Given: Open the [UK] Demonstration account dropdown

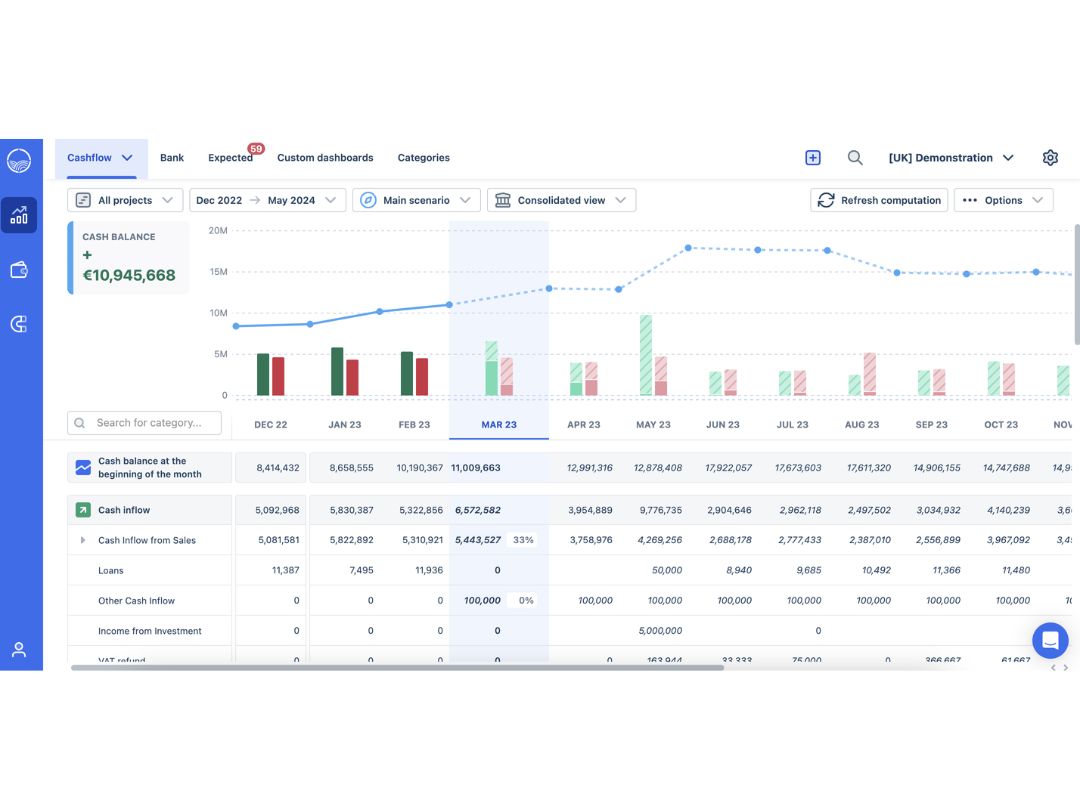Looking at the screenshot, I should click(x=951, y=158).
